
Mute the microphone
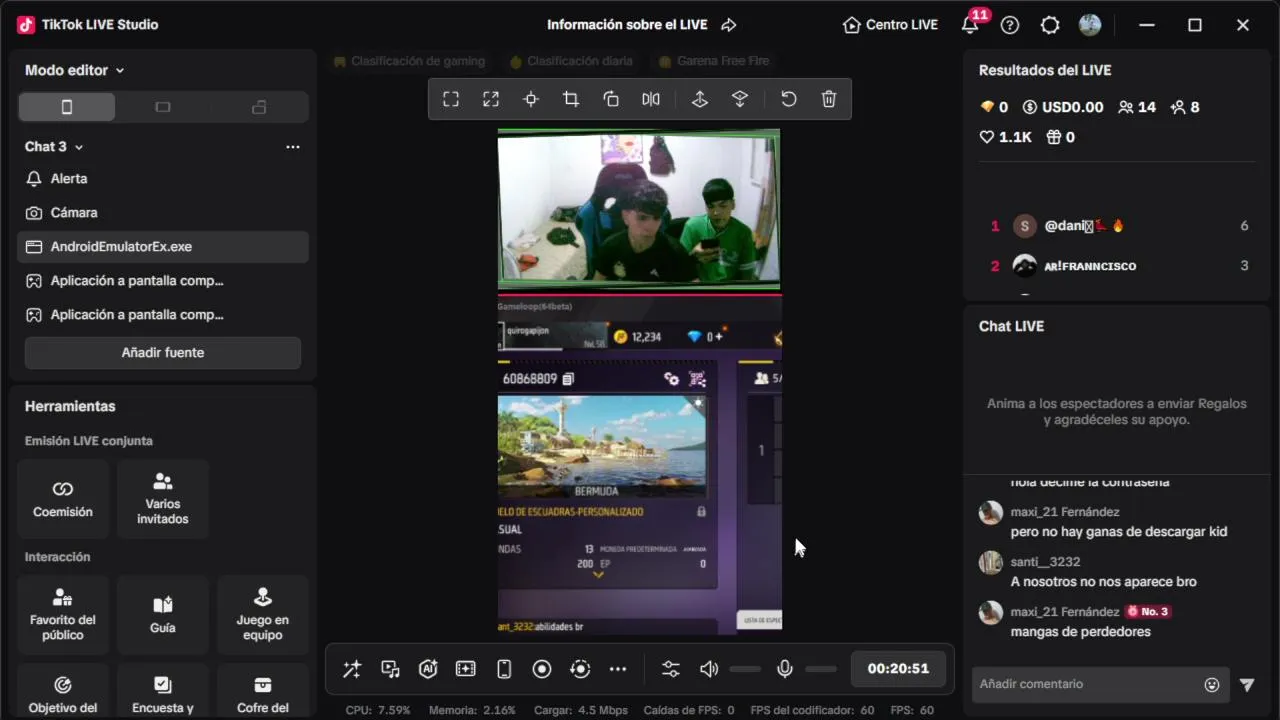coord(785,669)
